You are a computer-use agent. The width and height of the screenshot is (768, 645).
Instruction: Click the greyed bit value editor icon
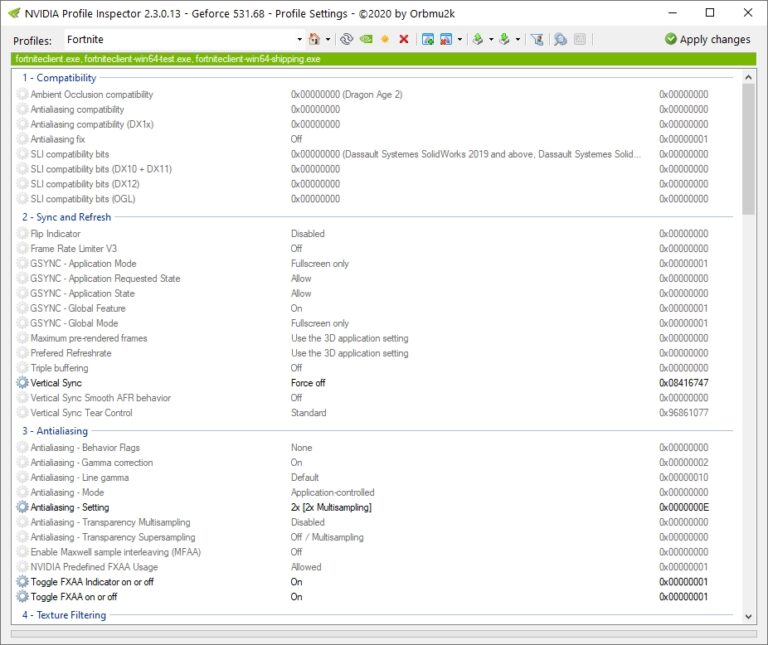[580, 39]
